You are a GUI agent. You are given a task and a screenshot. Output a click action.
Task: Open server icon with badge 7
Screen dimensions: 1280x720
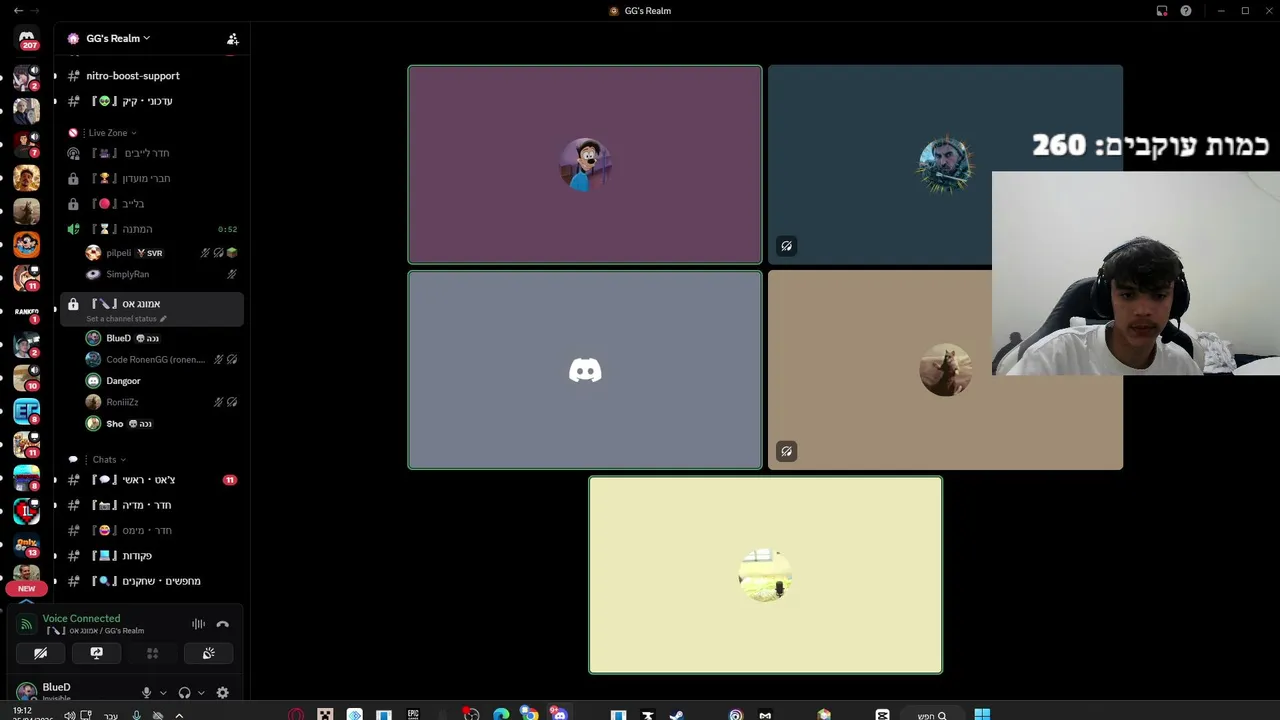(x=27, y=144)
